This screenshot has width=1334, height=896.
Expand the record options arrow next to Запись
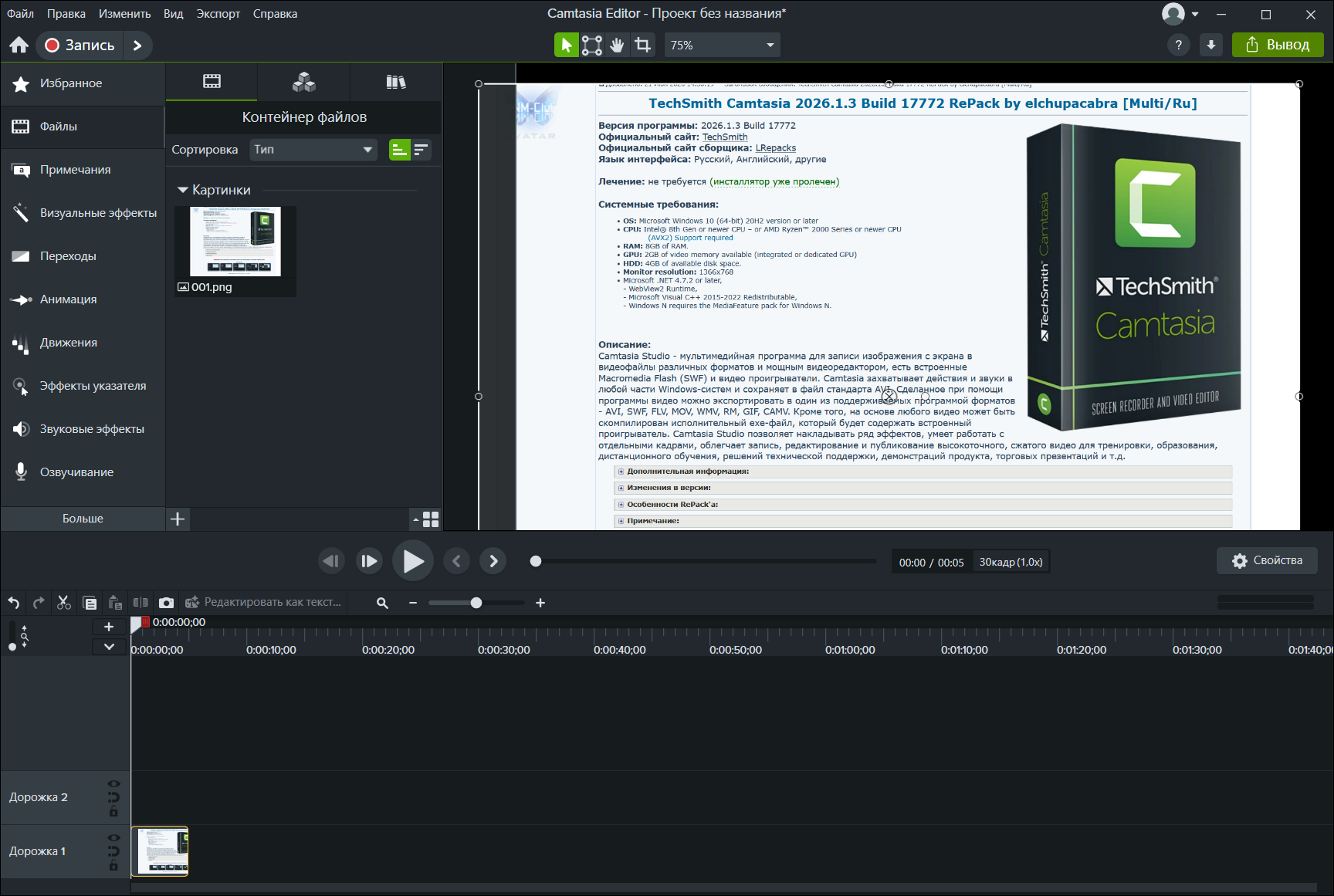[x=137, y=45]
